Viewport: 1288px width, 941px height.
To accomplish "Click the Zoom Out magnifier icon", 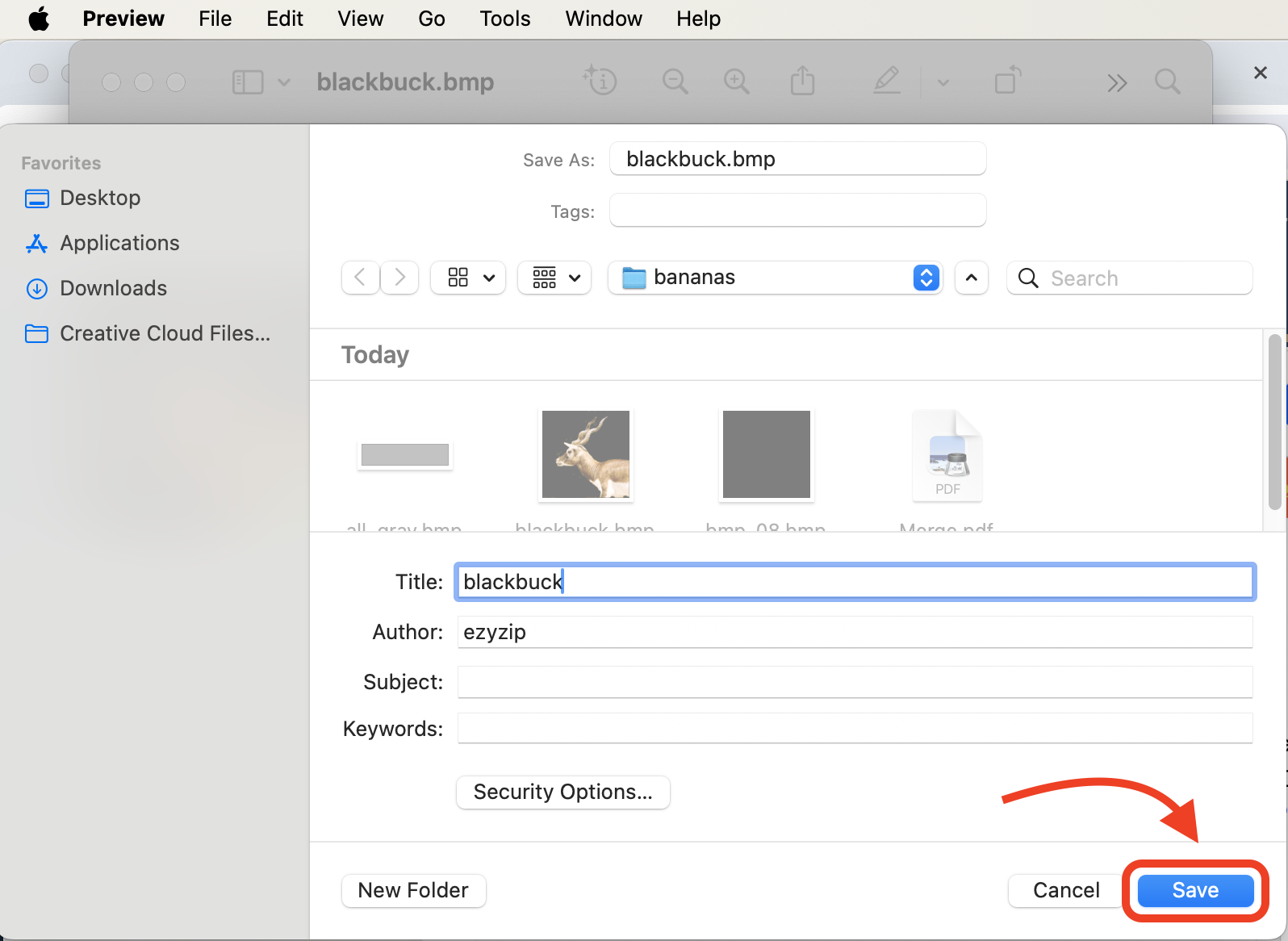I will pos(675,82).
